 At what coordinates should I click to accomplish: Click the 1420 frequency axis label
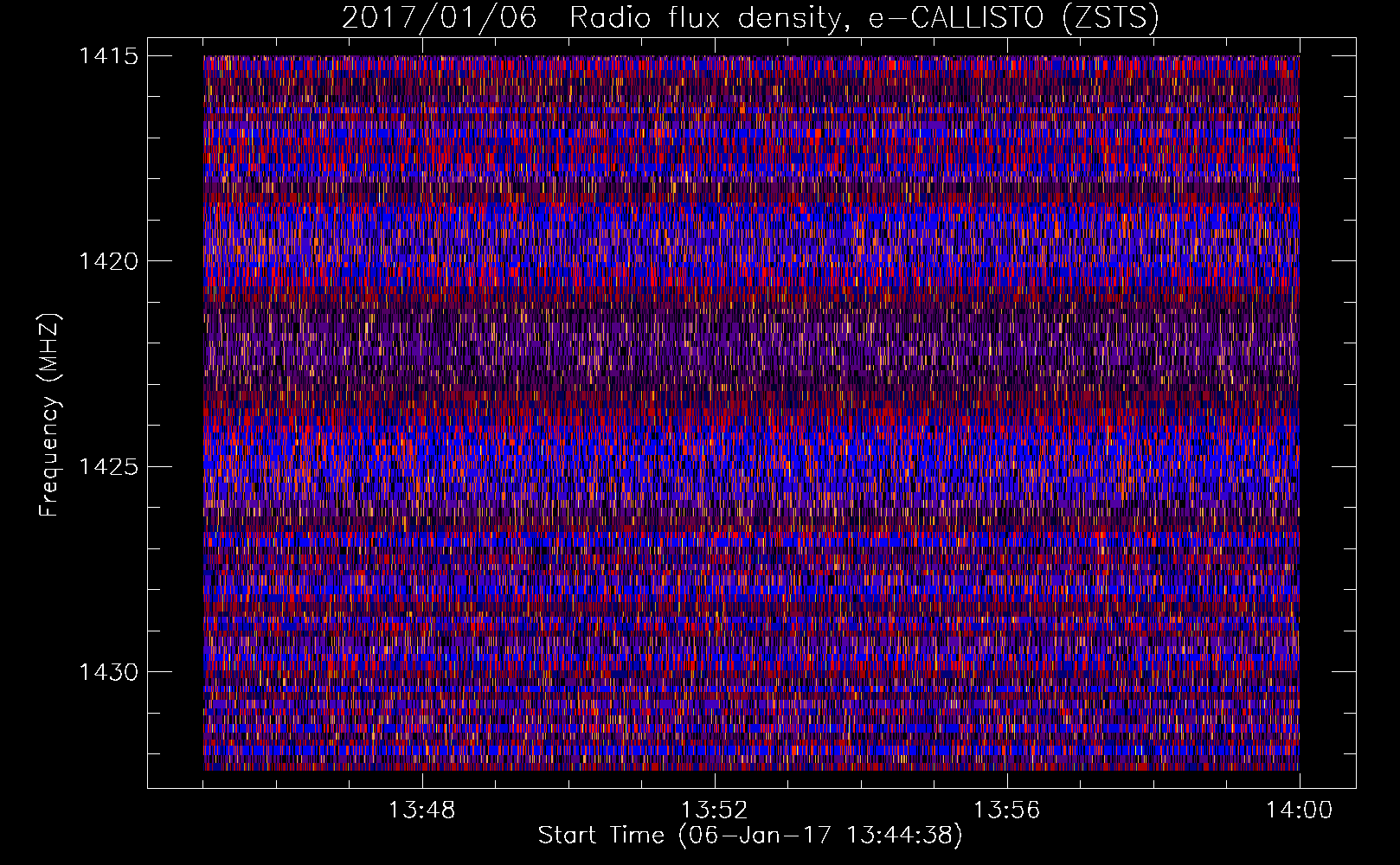108,261
